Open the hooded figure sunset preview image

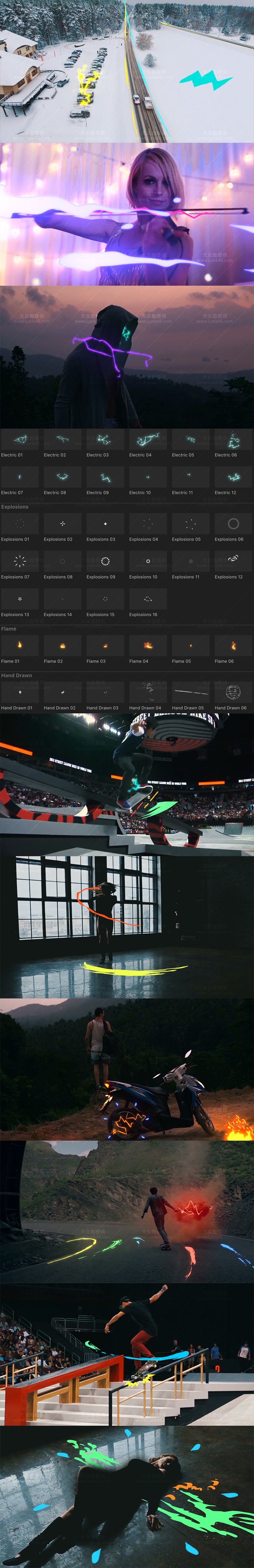point(127,357)
